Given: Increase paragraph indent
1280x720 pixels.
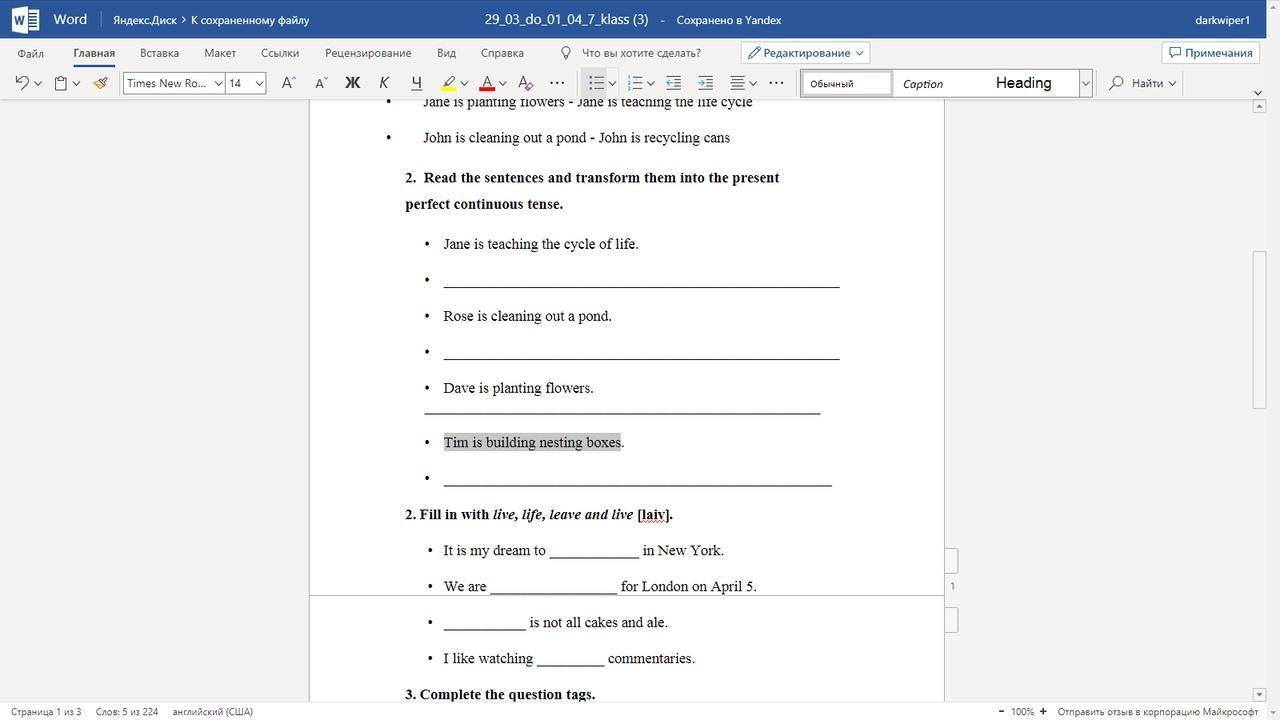Looking at the screenshot, I should click(705, 83).
